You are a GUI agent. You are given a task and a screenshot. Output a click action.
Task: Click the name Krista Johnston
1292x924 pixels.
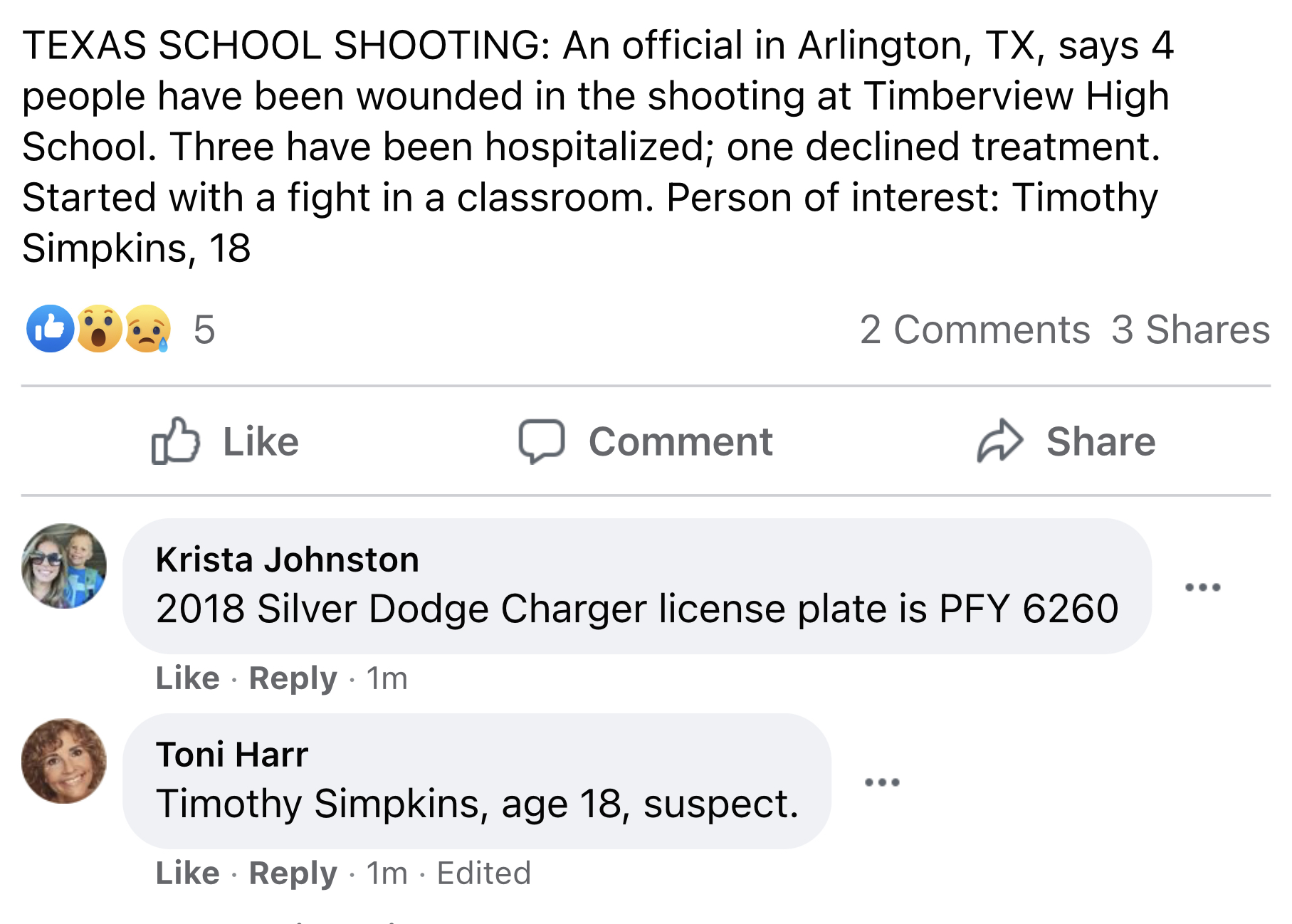coord(288,560)
